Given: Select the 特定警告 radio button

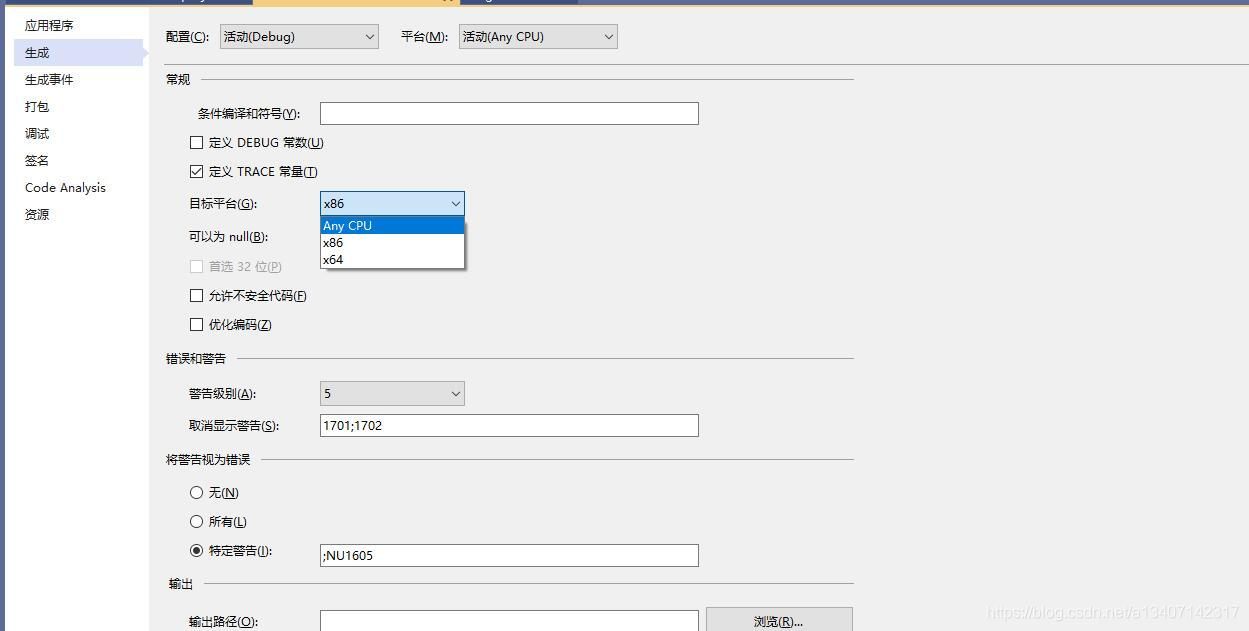Looking at the screenshot, I should (x=196, y=550).
